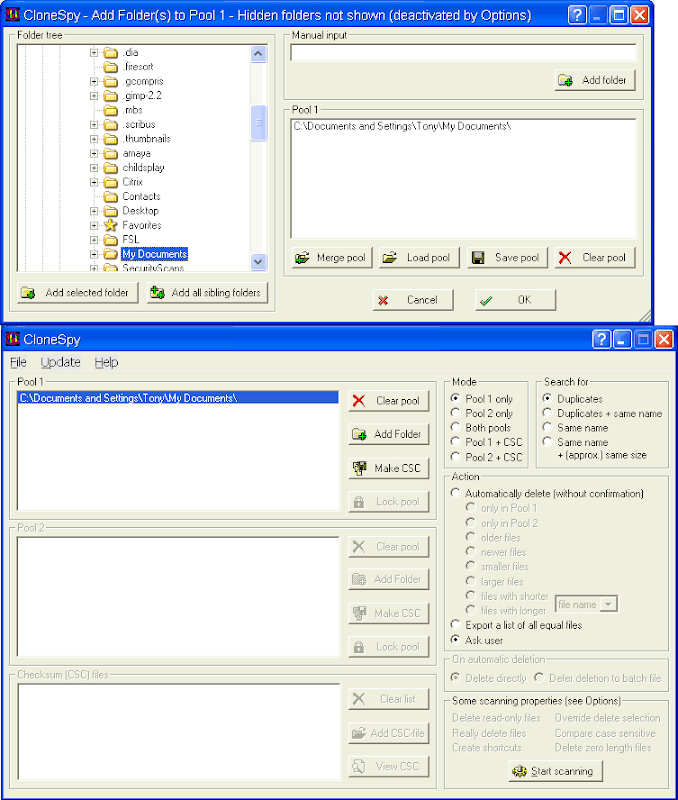678x800 pixels.
Task: Click the Add selected folder button
Action: point(78,293)
